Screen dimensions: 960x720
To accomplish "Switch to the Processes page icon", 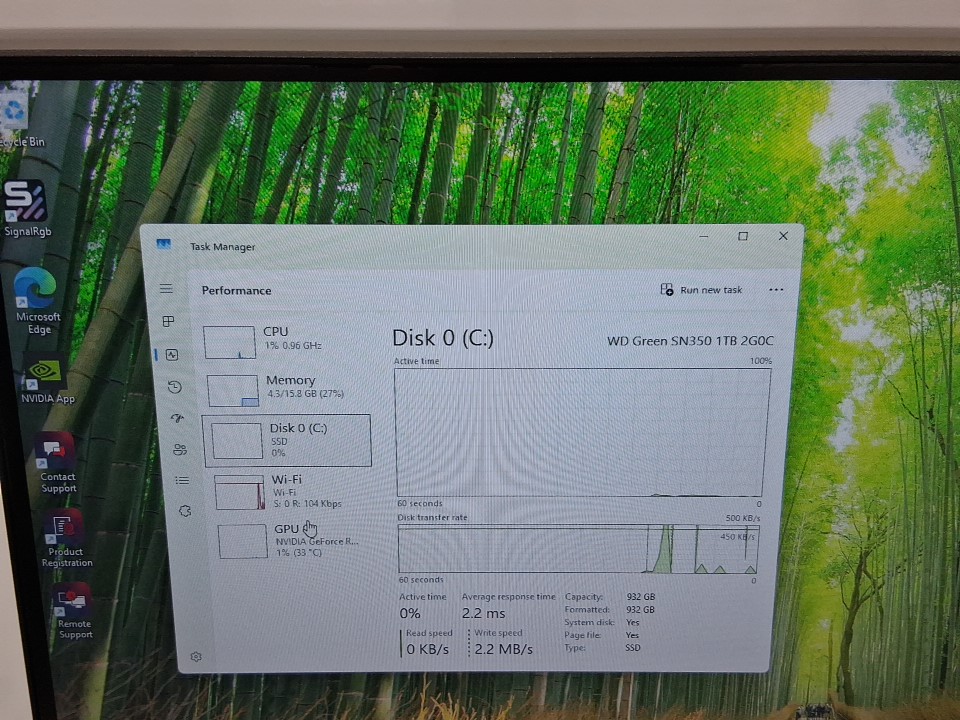I will coord(168,321).
